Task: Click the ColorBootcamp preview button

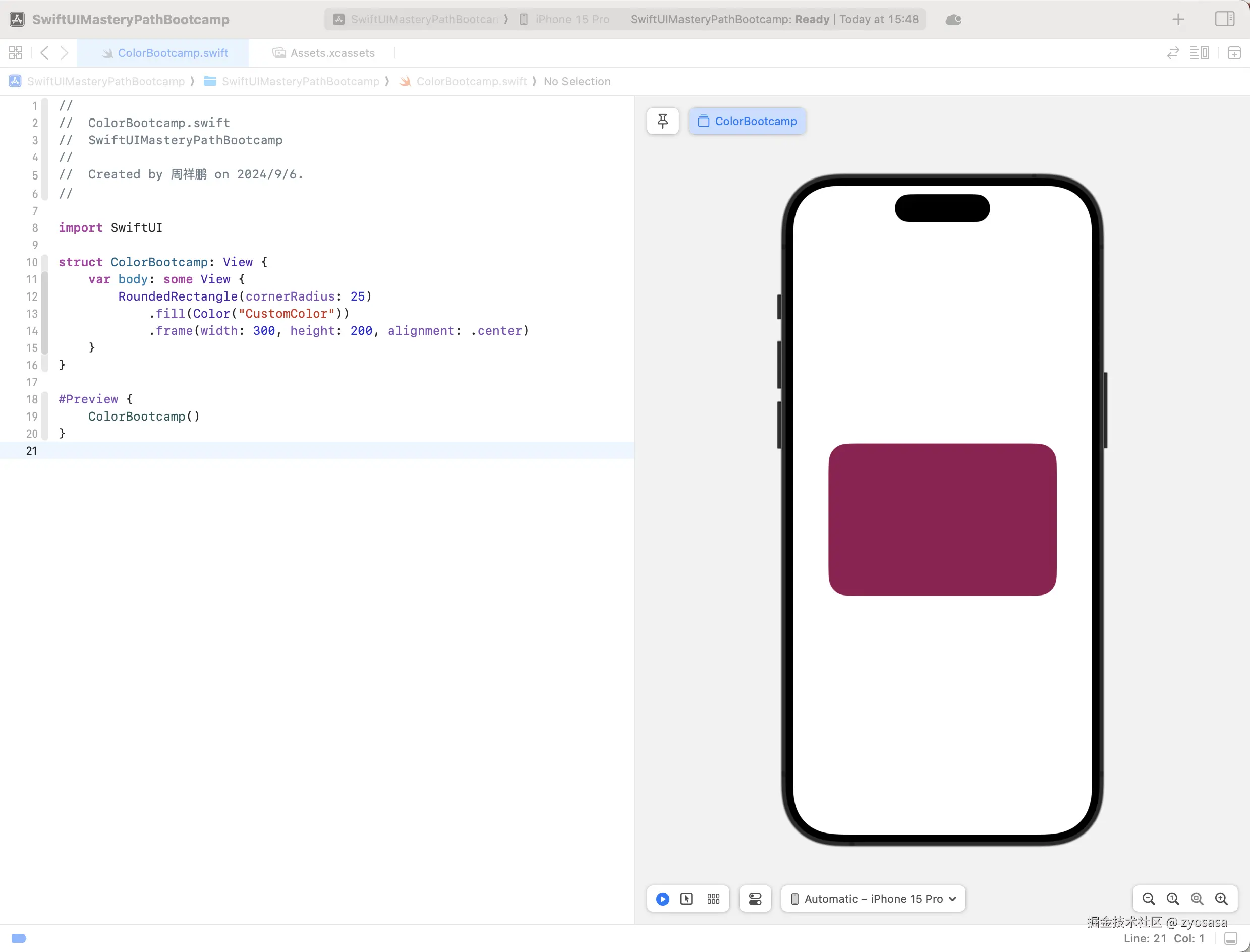Action: click(747, 121)
